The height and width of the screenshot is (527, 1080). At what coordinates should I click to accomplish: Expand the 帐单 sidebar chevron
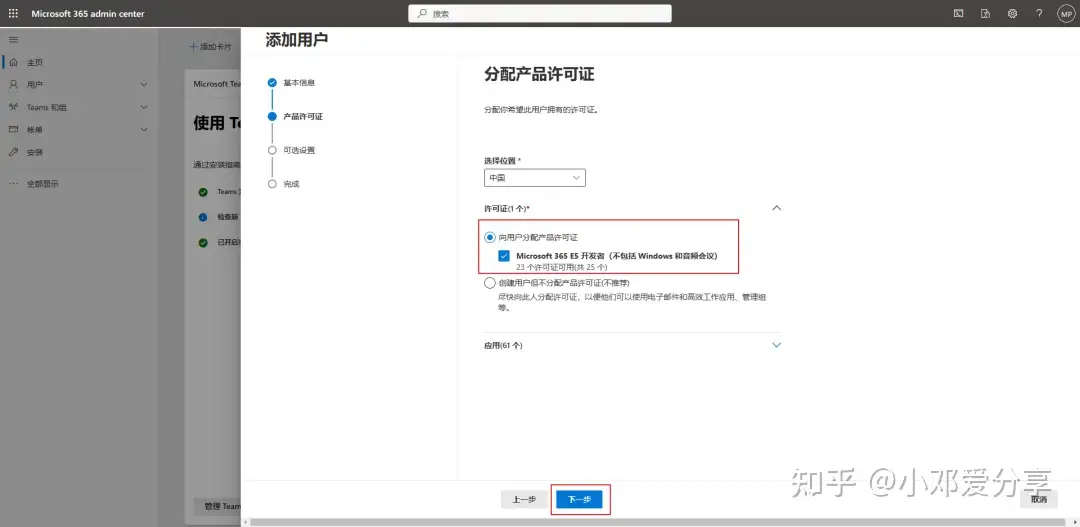pyautogui.click(x=144, y=130)
